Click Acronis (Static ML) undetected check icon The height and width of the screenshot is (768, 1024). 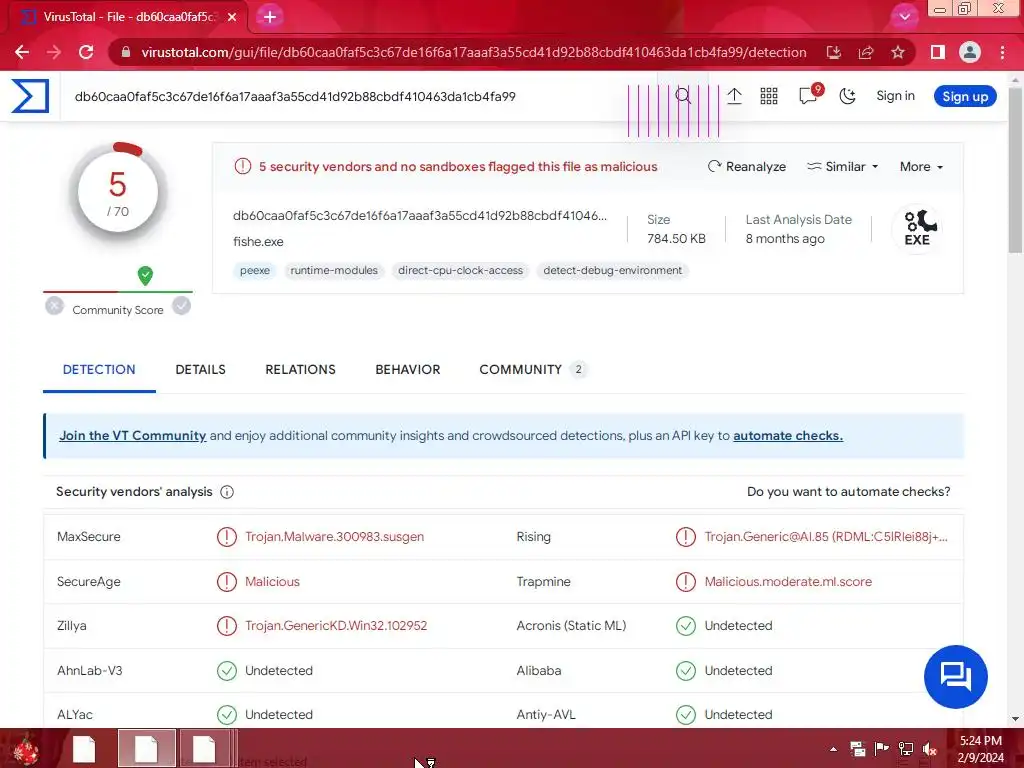(x=686, y=626)
